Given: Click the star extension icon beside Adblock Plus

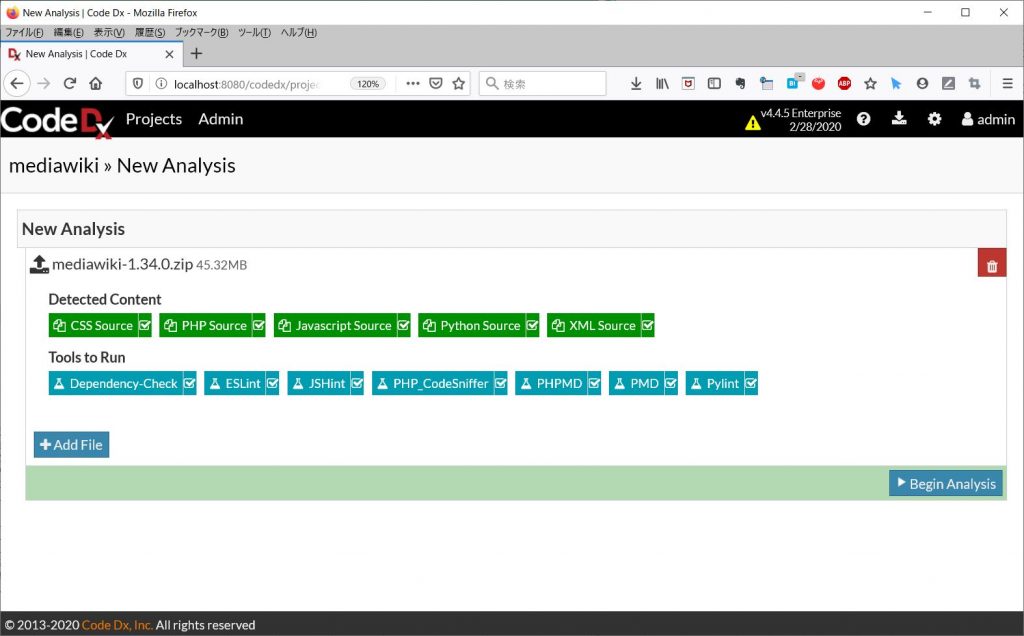Looking at the screenshot, I should (870, 84).
